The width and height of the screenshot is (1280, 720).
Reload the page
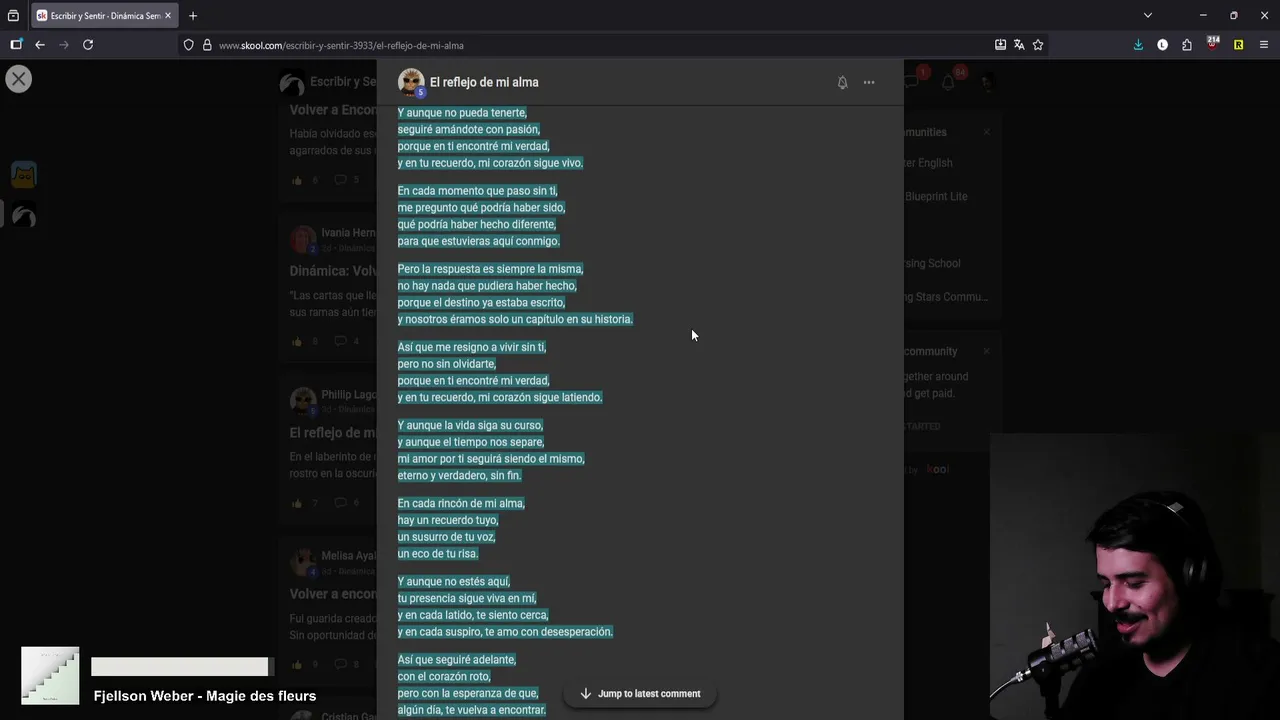[x=88, y=45]
